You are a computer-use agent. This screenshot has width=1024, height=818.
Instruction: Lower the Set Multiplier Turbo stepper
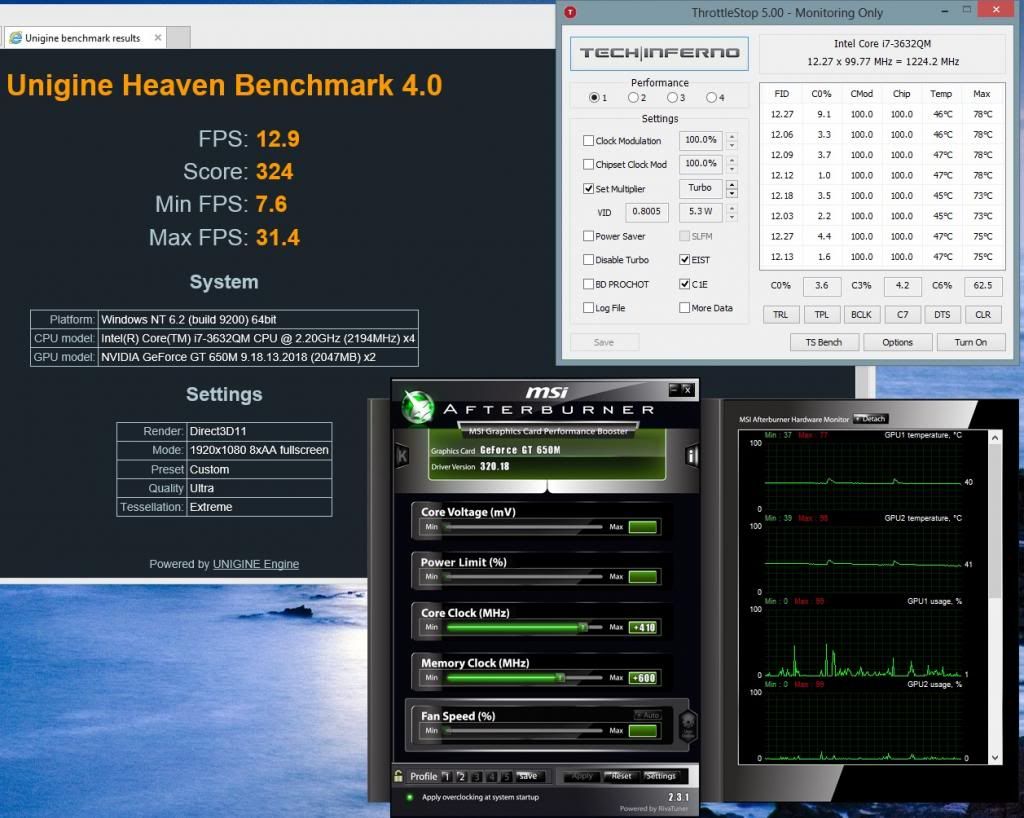(x=732, y=193)
